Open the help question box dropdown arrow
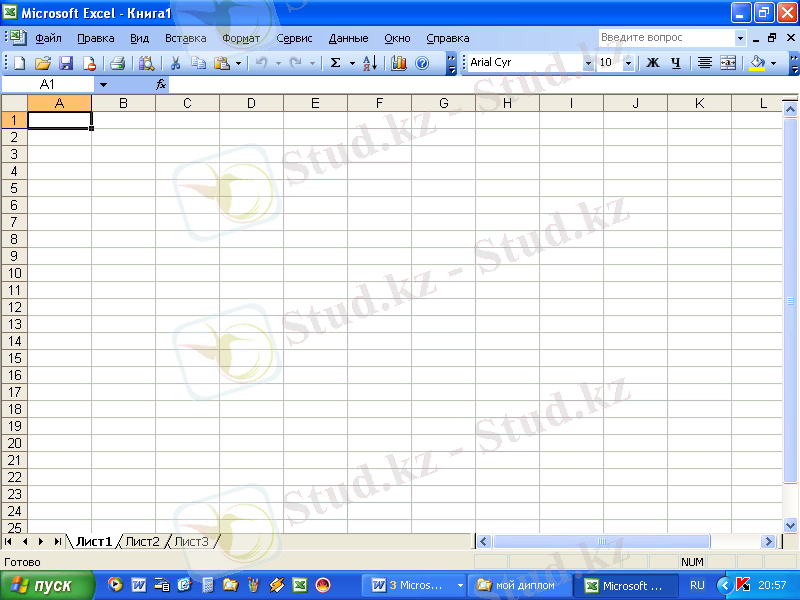This screenshot has width=800, height=600. coord(740,38)
